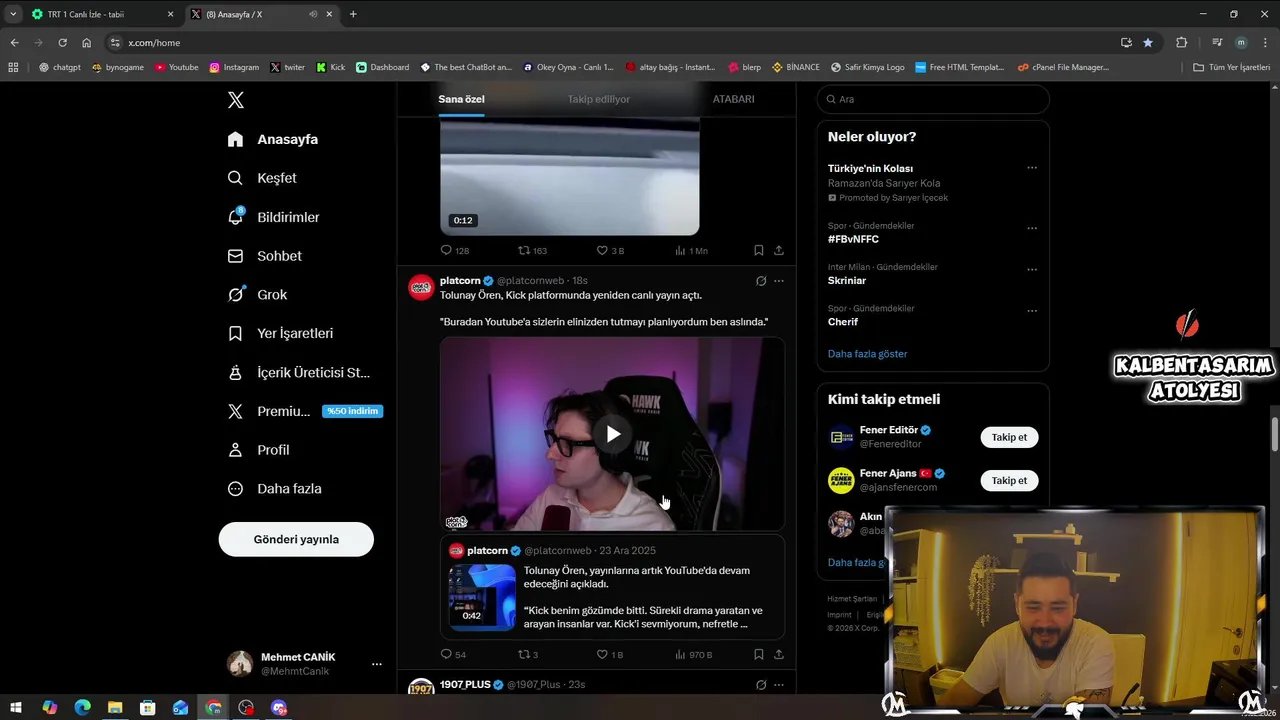Open Cherif trending topic

(843, 322)
